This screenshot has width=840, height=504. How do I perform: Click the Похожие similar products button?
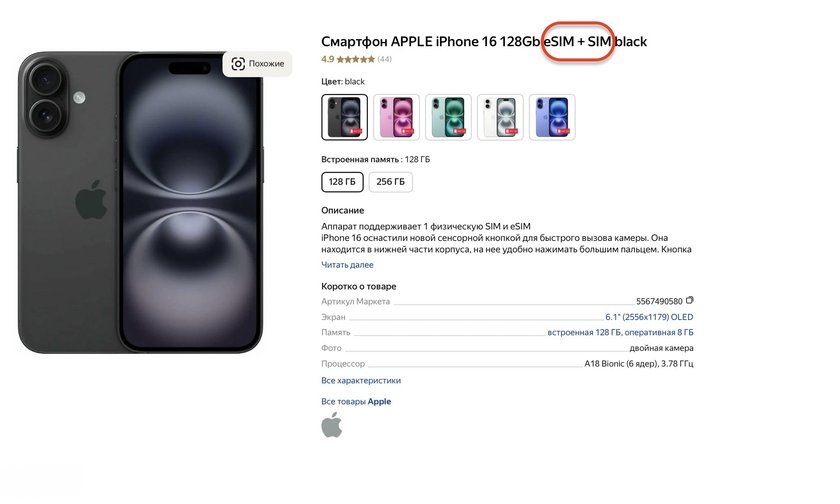tap(258, 64)
